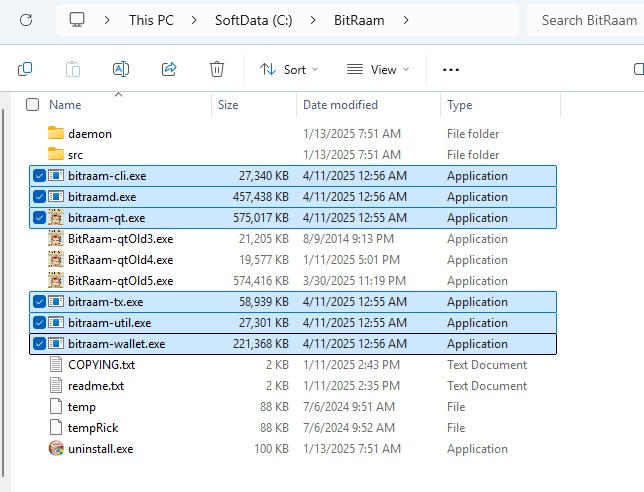The height and width of the screenshot is (492, 644).
Task: Click the bitraam-cli.exe file icon
Action: pos(56,176)
